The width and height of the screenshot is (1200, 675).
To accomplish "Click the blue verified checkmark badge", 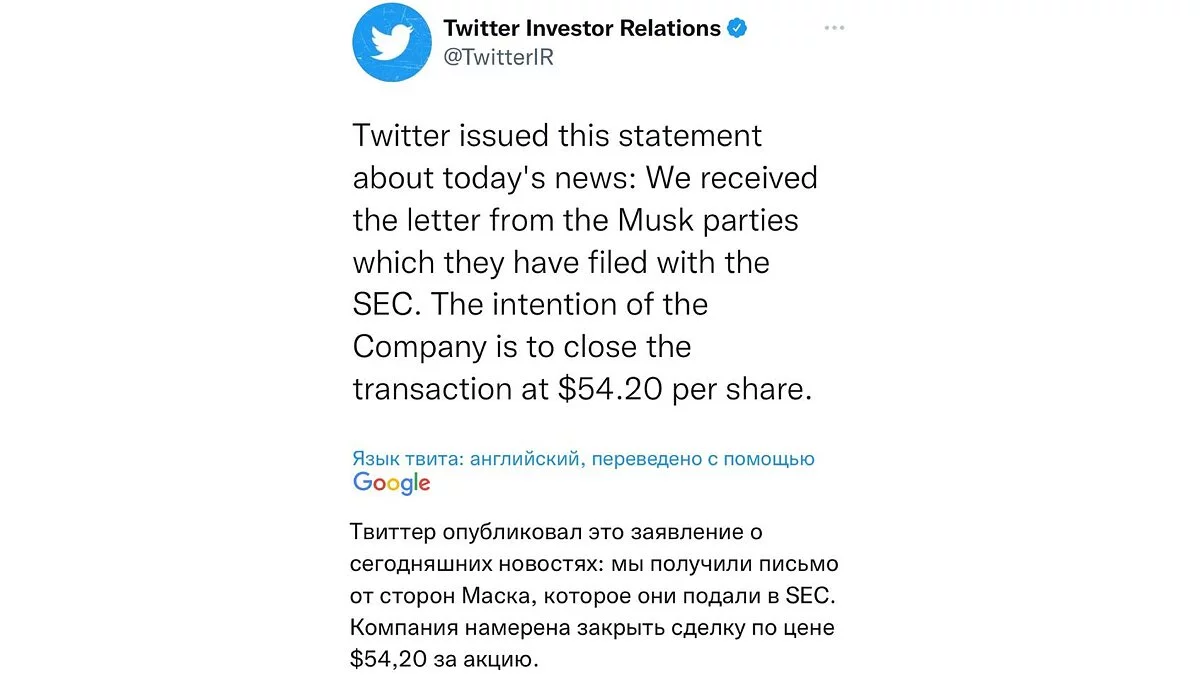I will click(x=738, y=28).
